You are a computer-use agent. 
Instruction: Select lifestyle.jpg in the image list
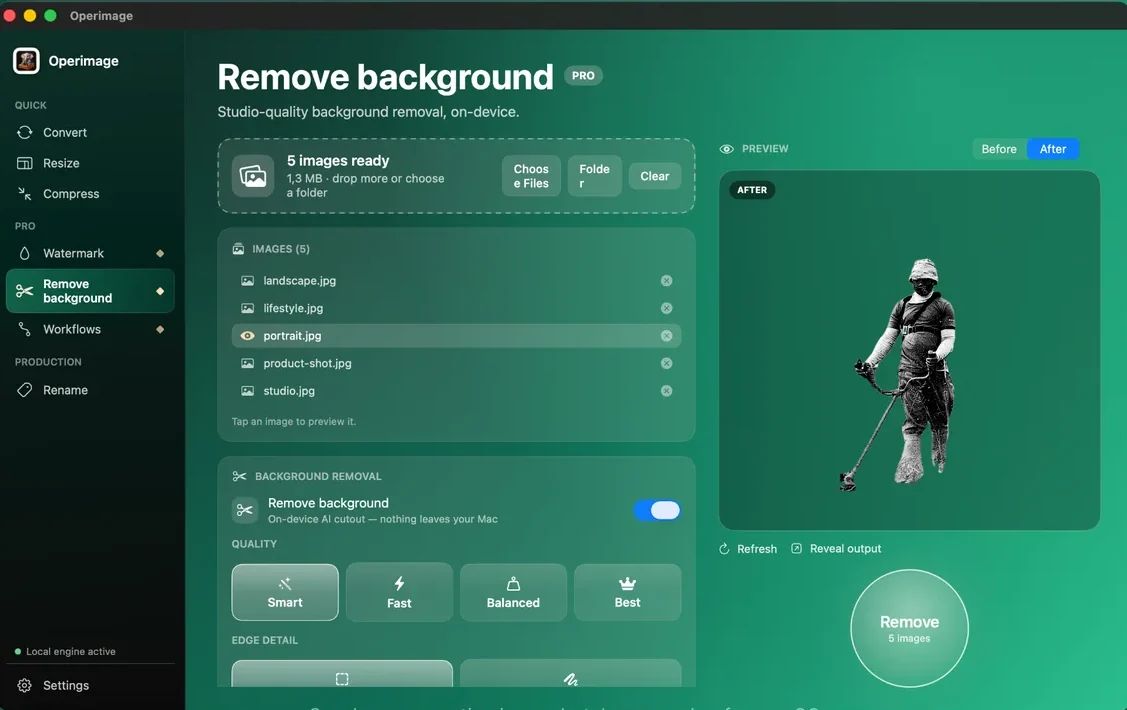(456, 308)
